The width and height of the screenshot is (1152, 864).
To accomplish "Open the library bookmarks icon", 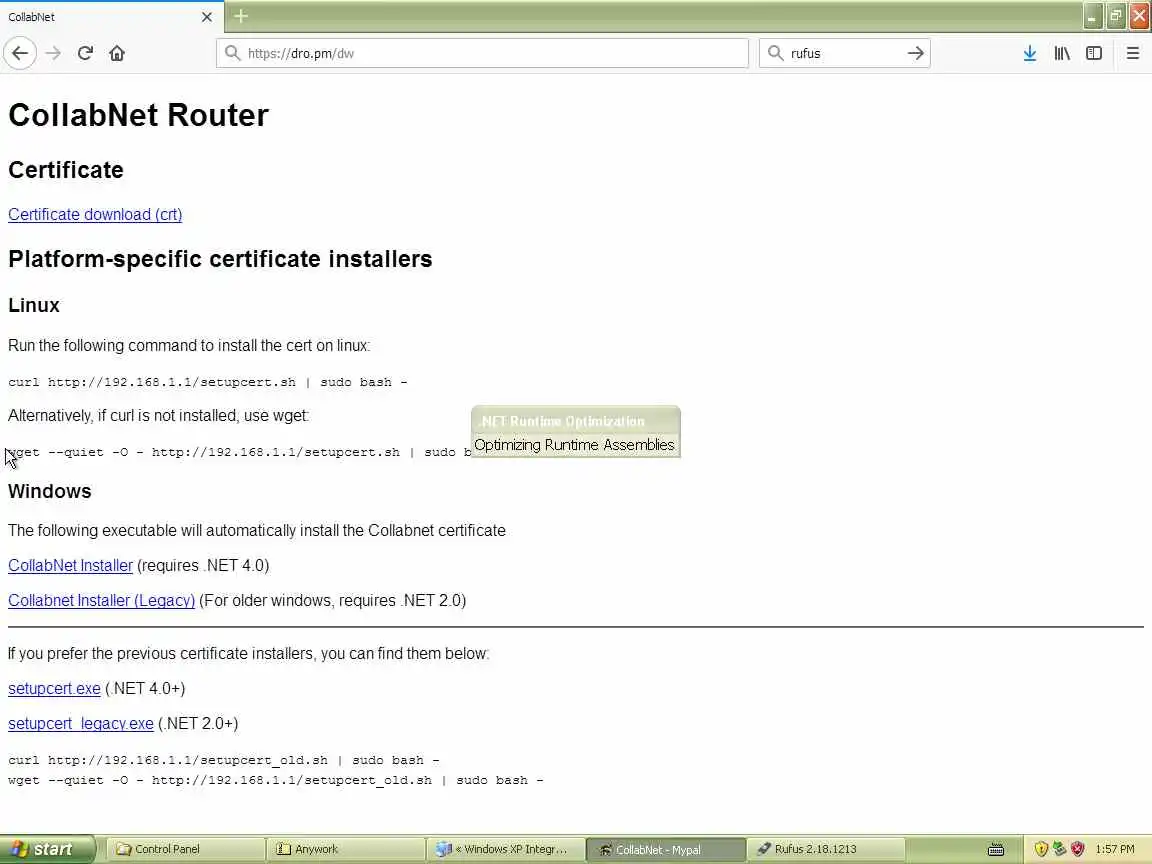I will (x=1062, y=53).
